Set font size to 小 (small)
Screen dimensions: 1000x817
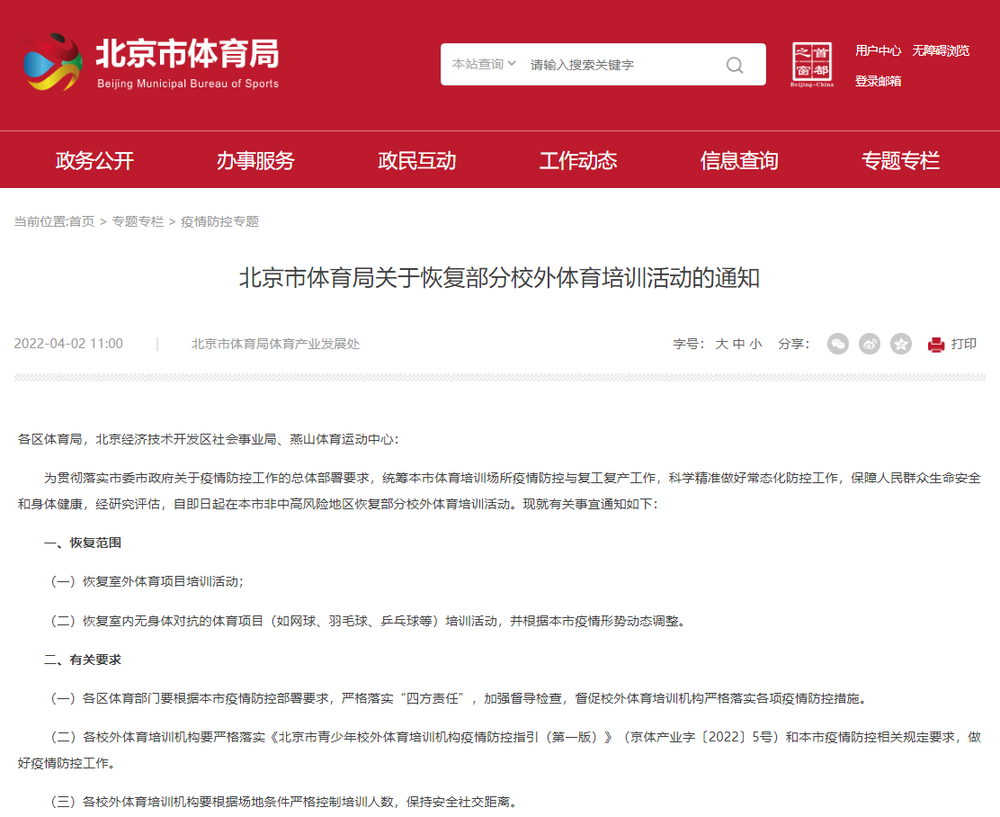(x=755, y=344)
